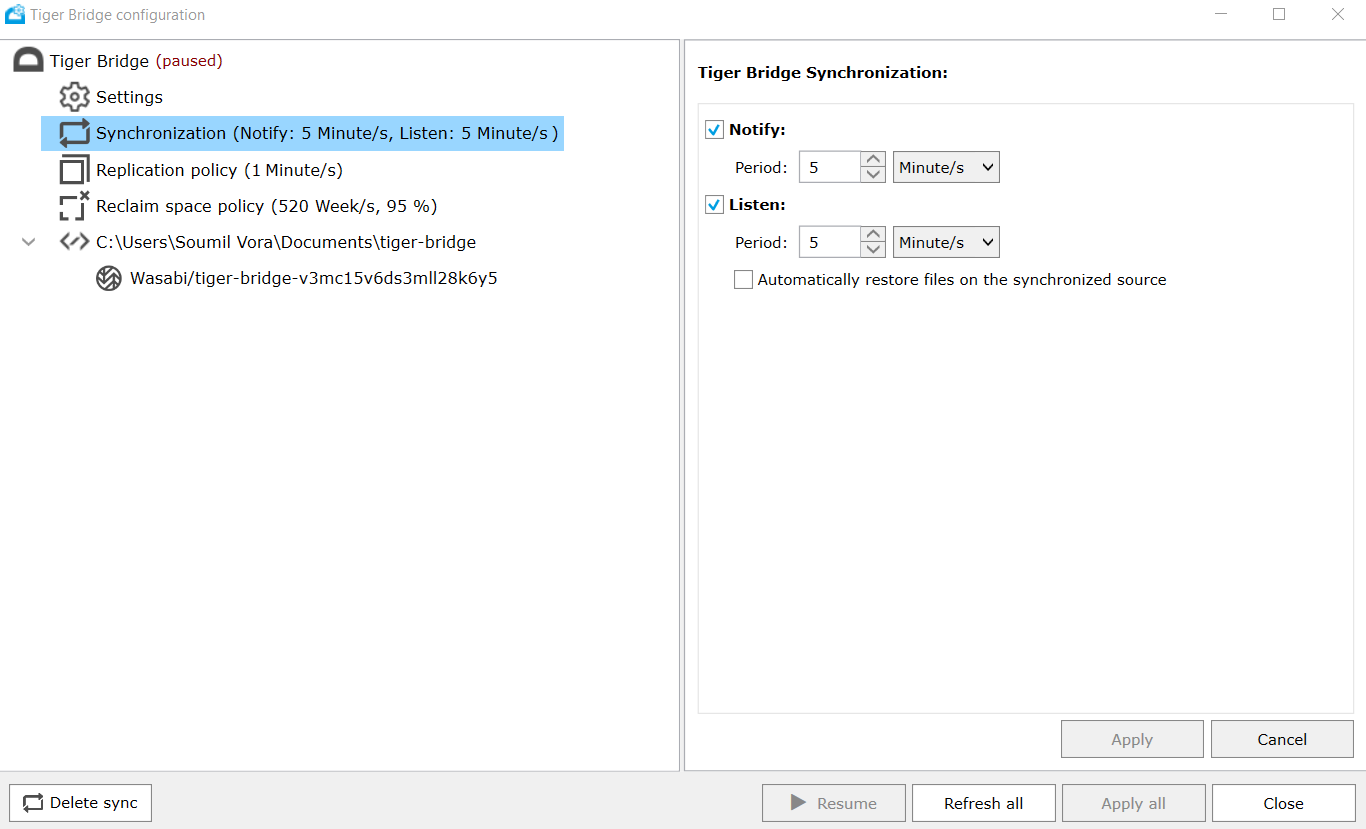The width and height of the screenshot is (1366, 829).
Task: Click the Cancel button
Action: [x=1282, y=739]
